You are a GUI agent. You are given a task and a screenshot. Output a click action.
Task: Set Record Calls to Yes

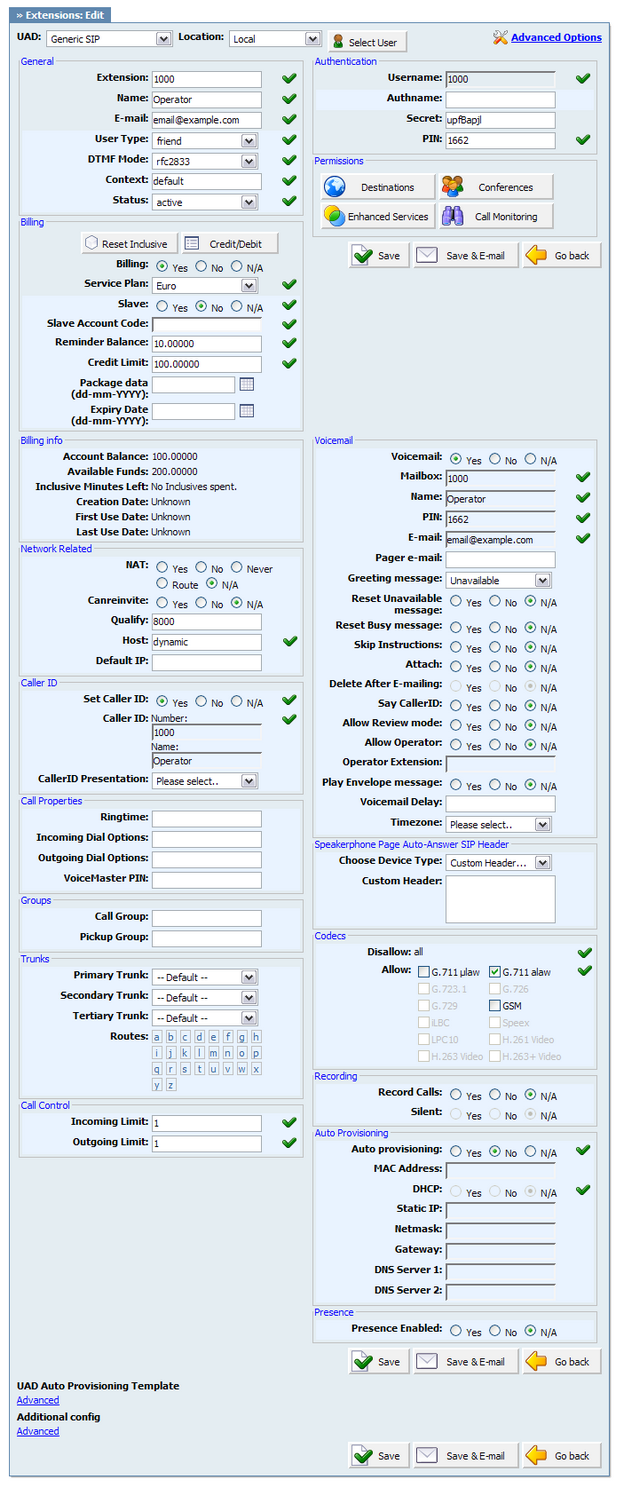[456, 1094]
